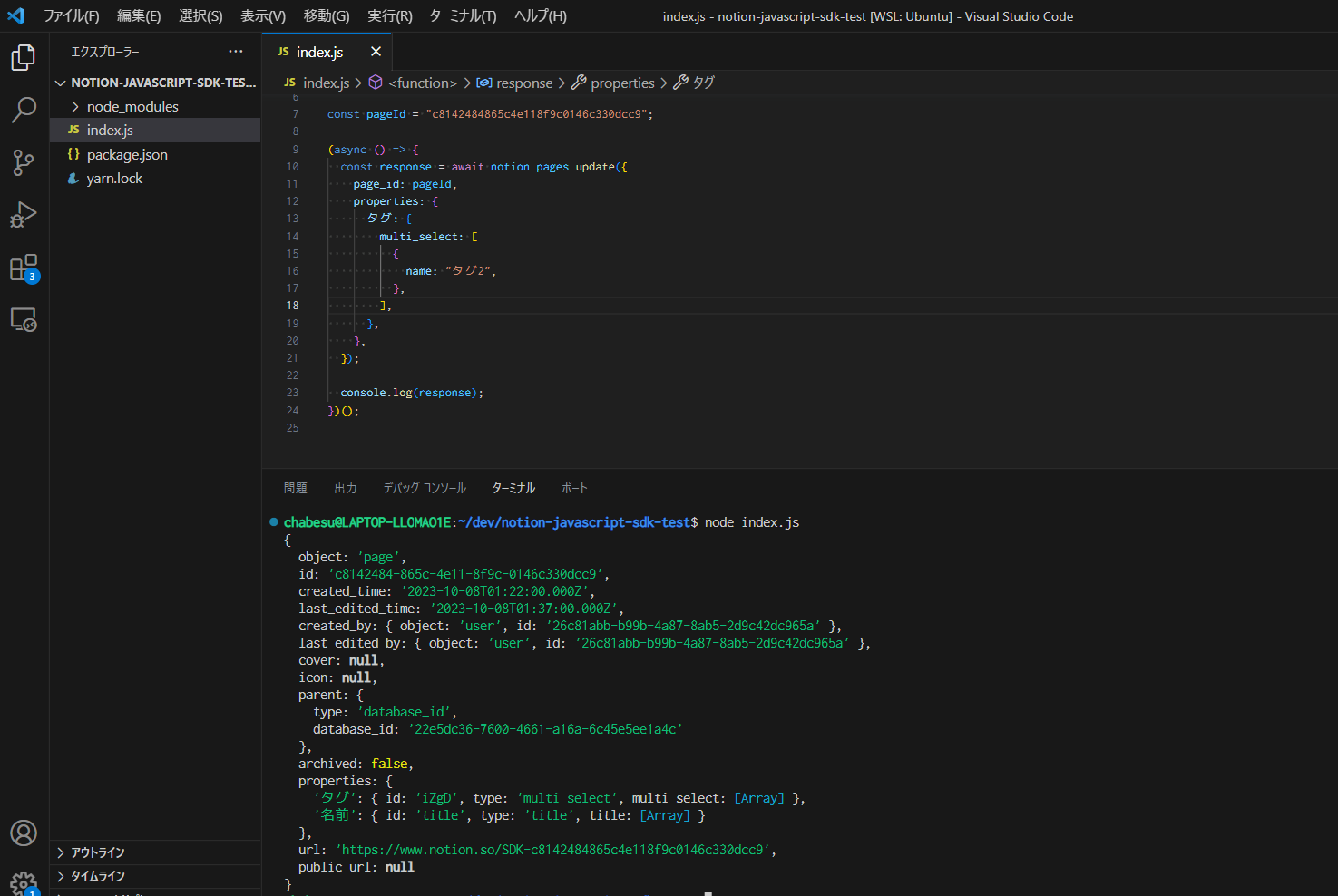Open the Remote Explorer icon
Image resolution: width=1338 pixels, height=896 pixels.
pyautogui.click(x=24, y=320)
